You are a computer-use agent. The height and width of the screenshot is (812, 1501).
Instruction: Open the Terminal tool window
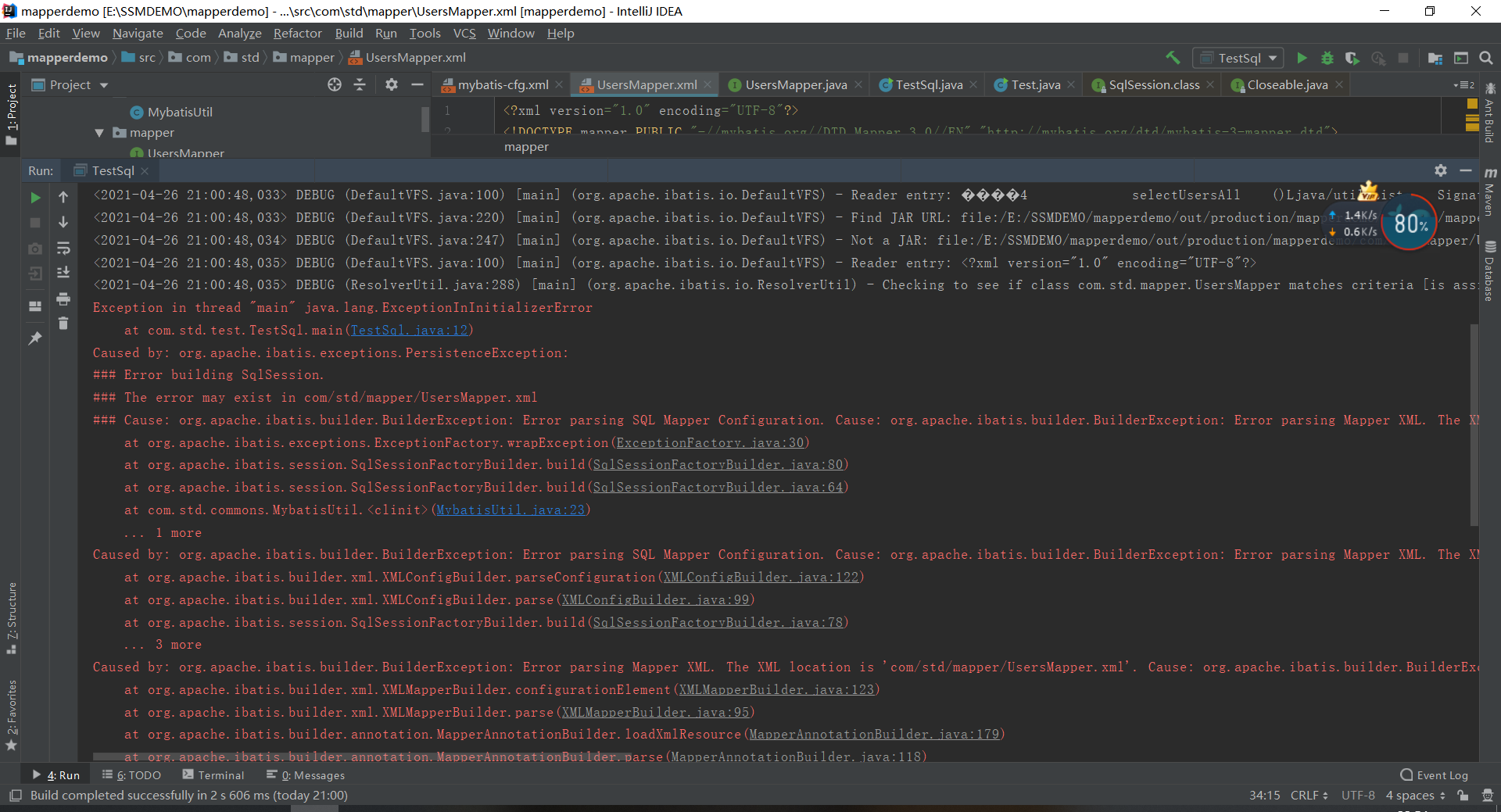213,775
